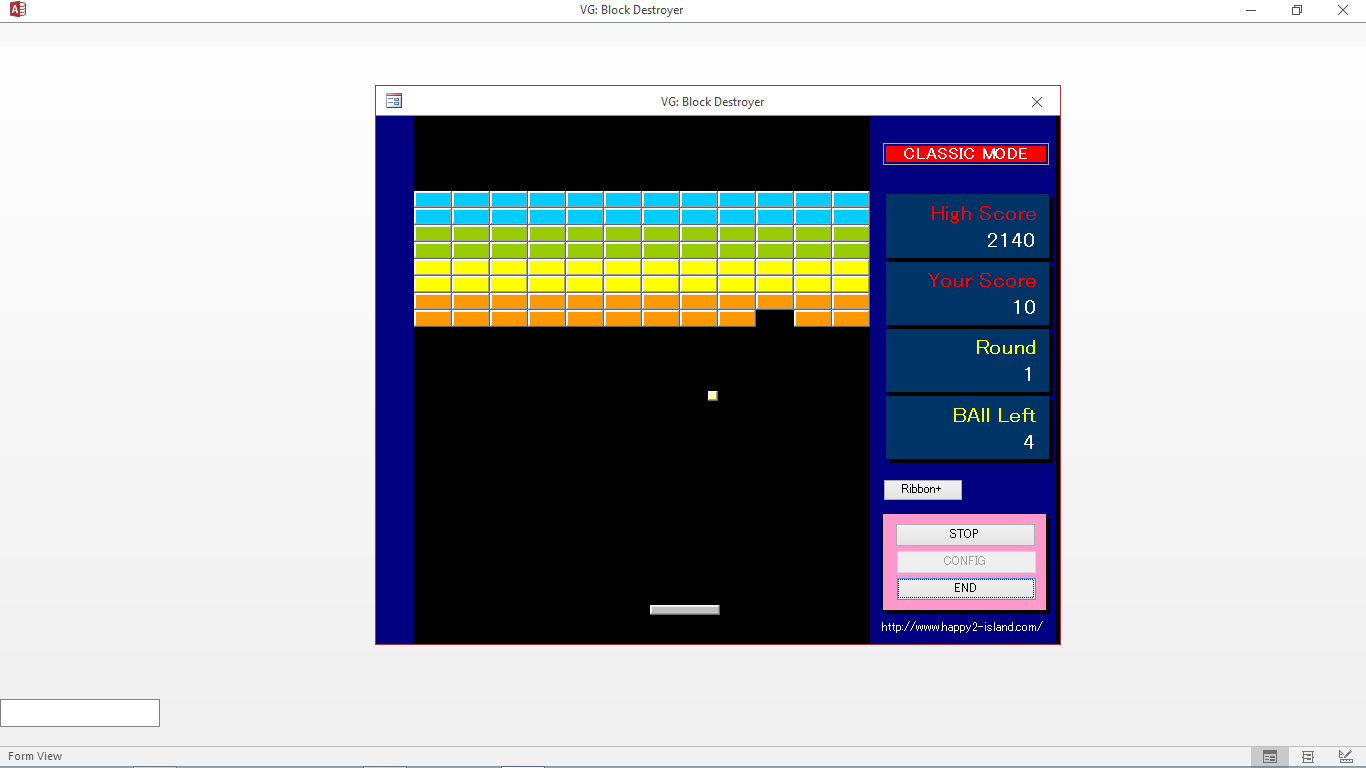Open the happy2-island.com link

click(x=962, y=627)
